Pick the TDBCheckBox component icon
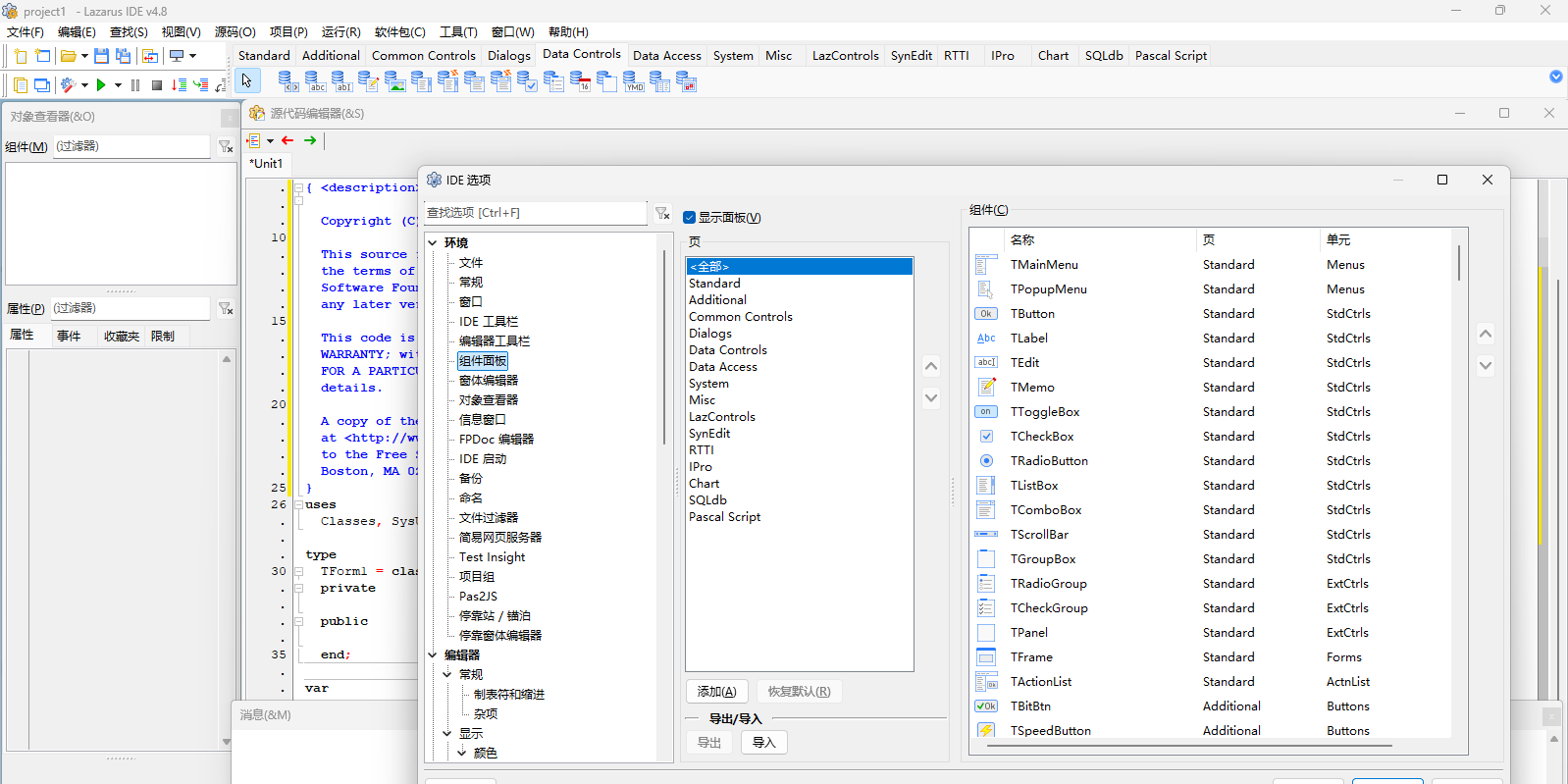The image size is (1568, 784). coord(527,81)
